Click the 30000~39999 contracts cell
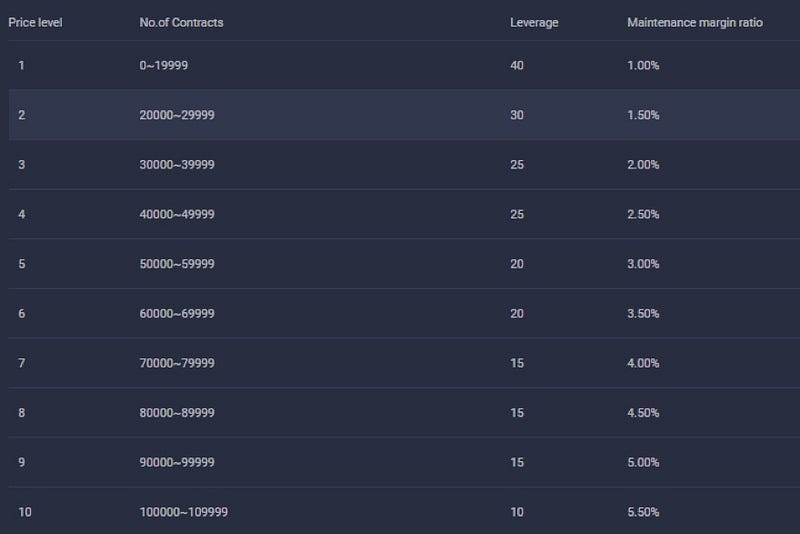The width and height of the screenshot is (800, 534). click(177, 165)
